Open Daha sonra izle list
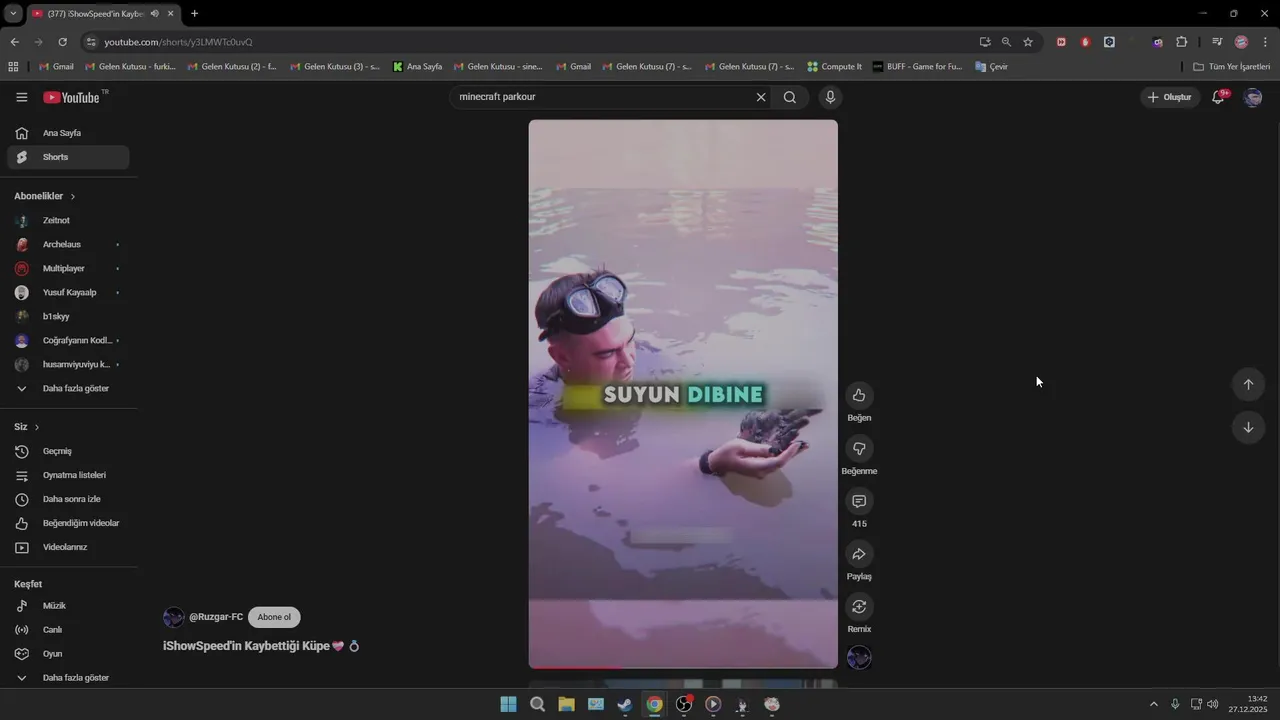The height and width of the screenshot is (720, 1280). pyautogui.click(x=68, y=499)
